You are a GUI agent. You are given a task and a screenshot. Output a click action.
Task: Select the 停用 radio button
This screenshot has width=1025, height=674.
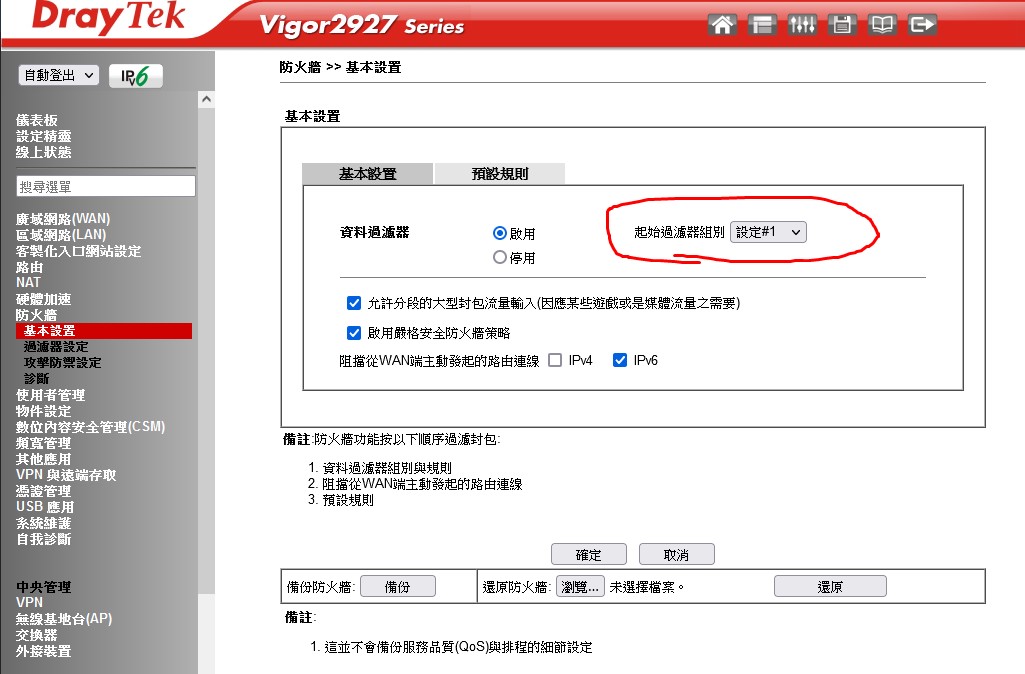[500, 257]
